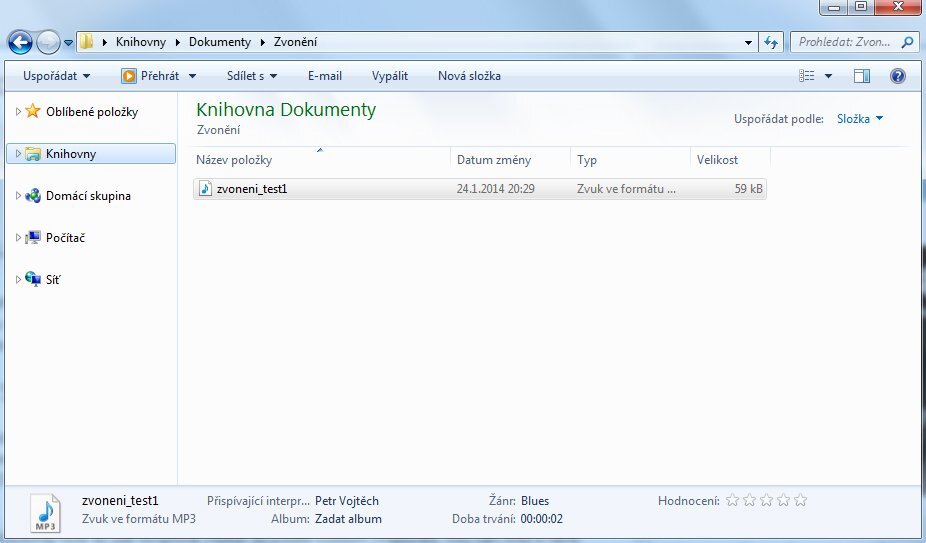Expand Síť tree node
926x543 pixels.
point(18,279)
